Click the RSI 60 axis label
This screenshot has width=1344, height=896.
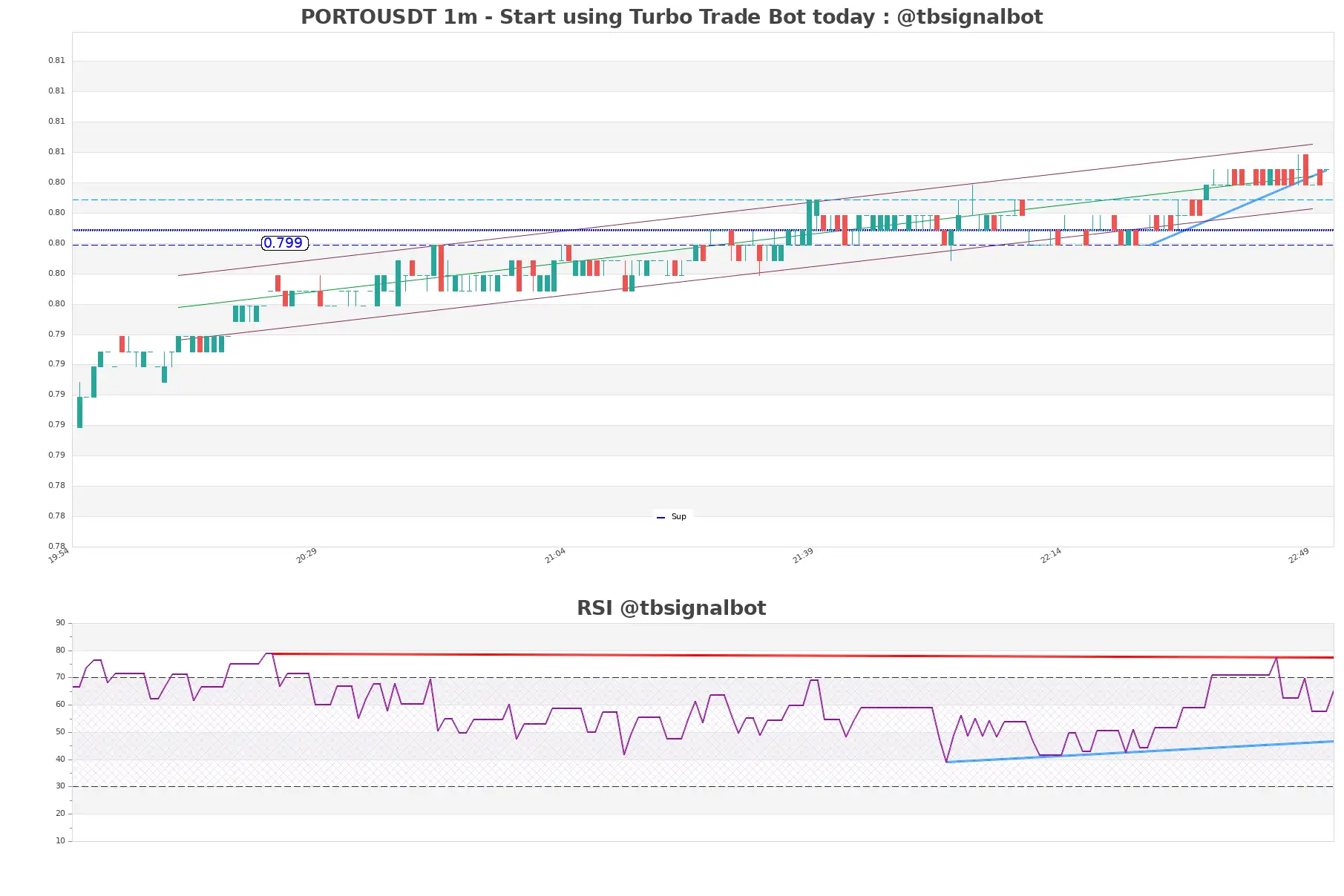pyautogui.click(x=60, y=705)
